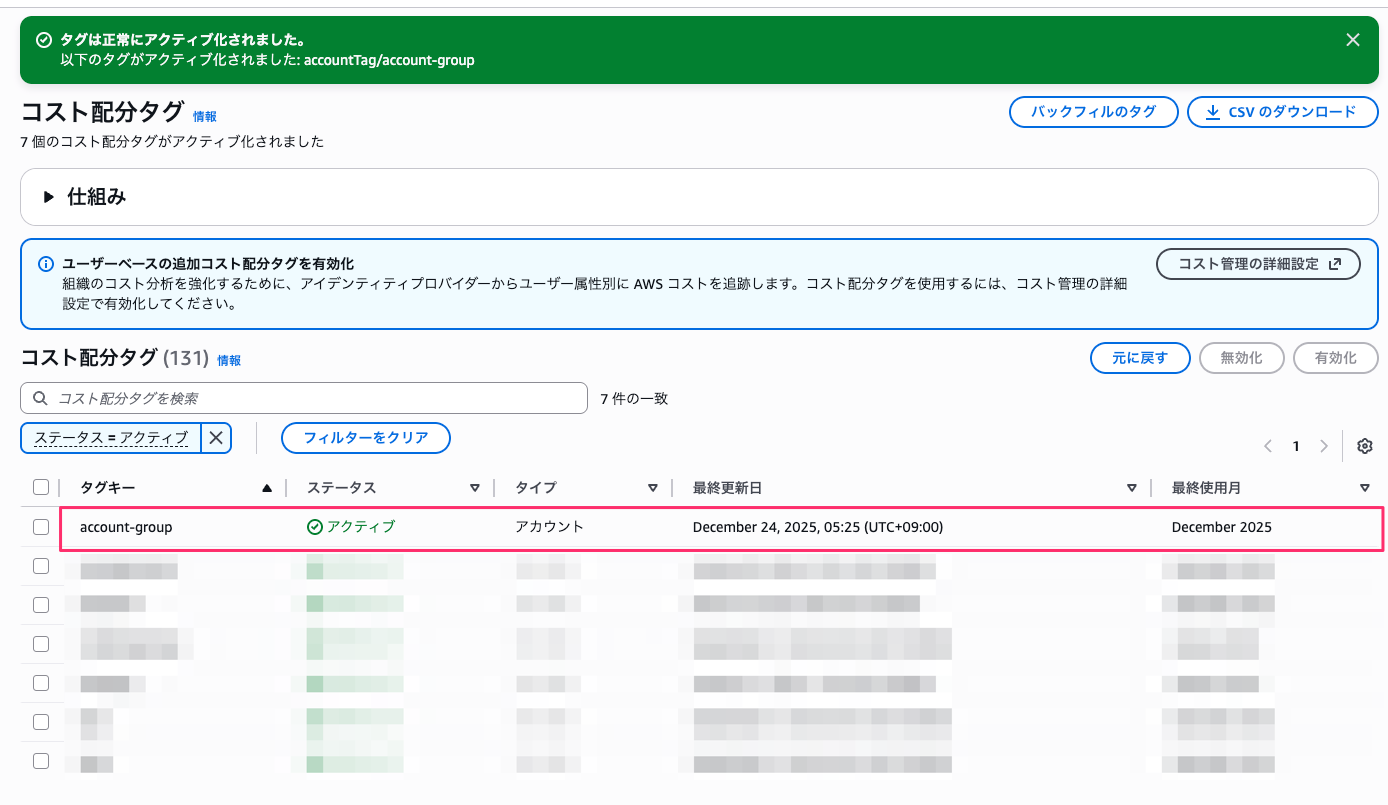Focus the コスト配分タグを検索 search field
The width and height of the screenshot is (1388, 805).
coord(304,398)
